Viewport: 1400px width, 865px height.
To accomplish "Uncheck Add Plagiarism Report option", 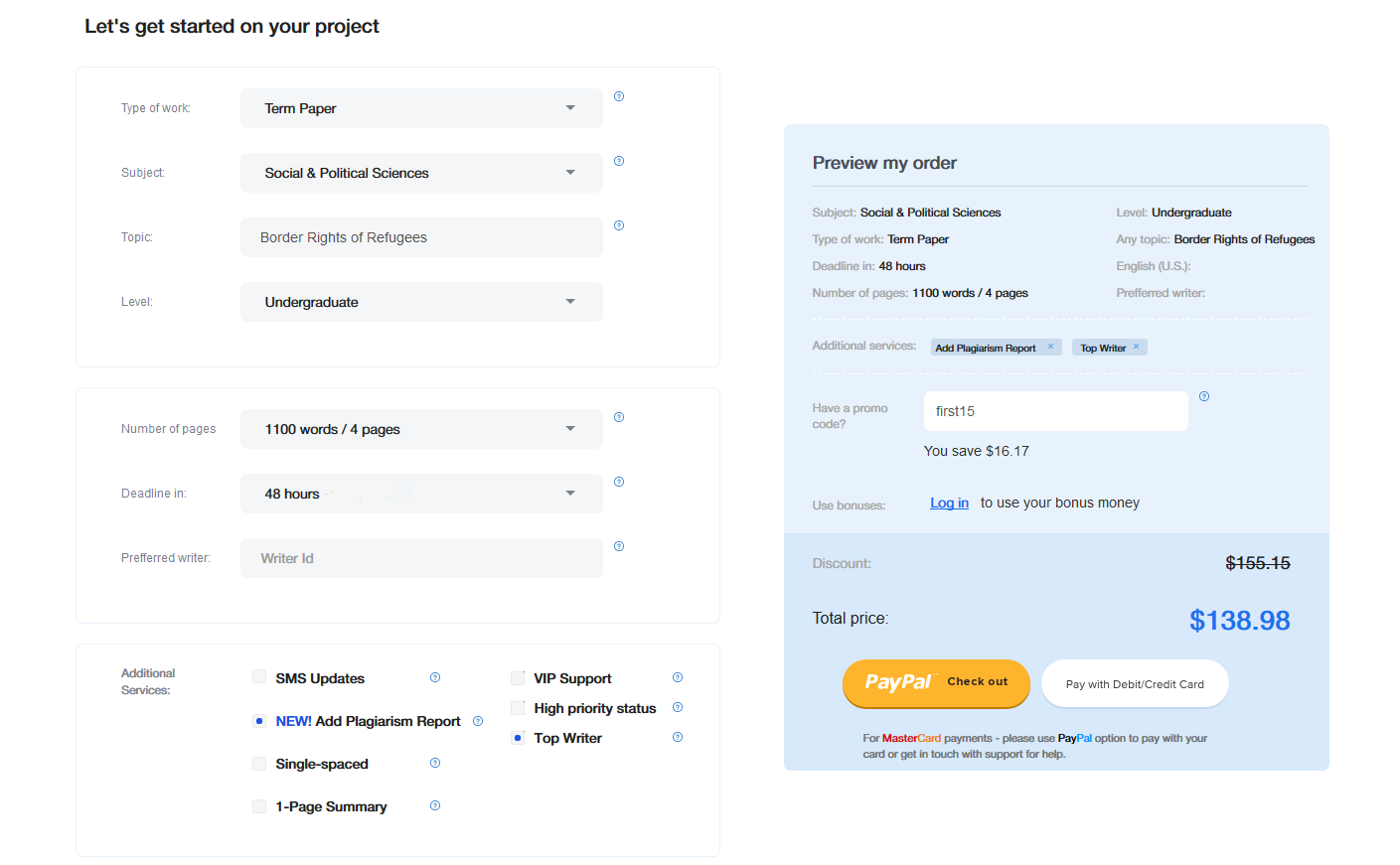I will click(259, 721).
